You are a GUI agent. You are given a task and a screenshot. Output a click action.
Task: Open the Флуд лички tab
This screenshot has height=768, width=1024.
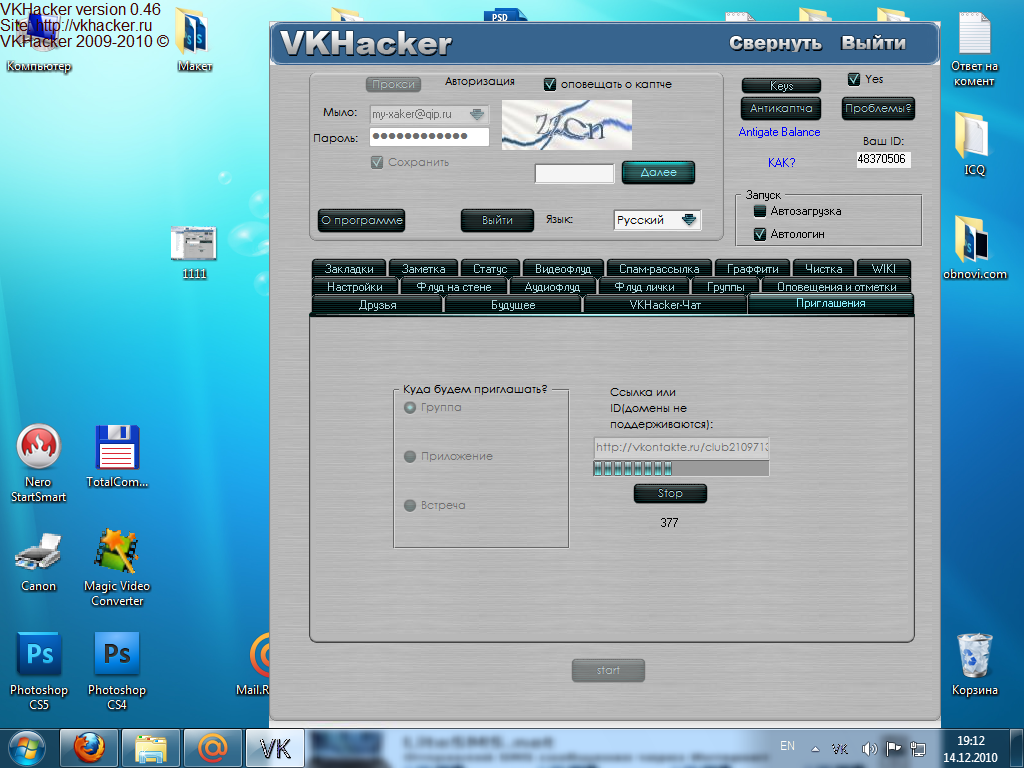point(644,287)
